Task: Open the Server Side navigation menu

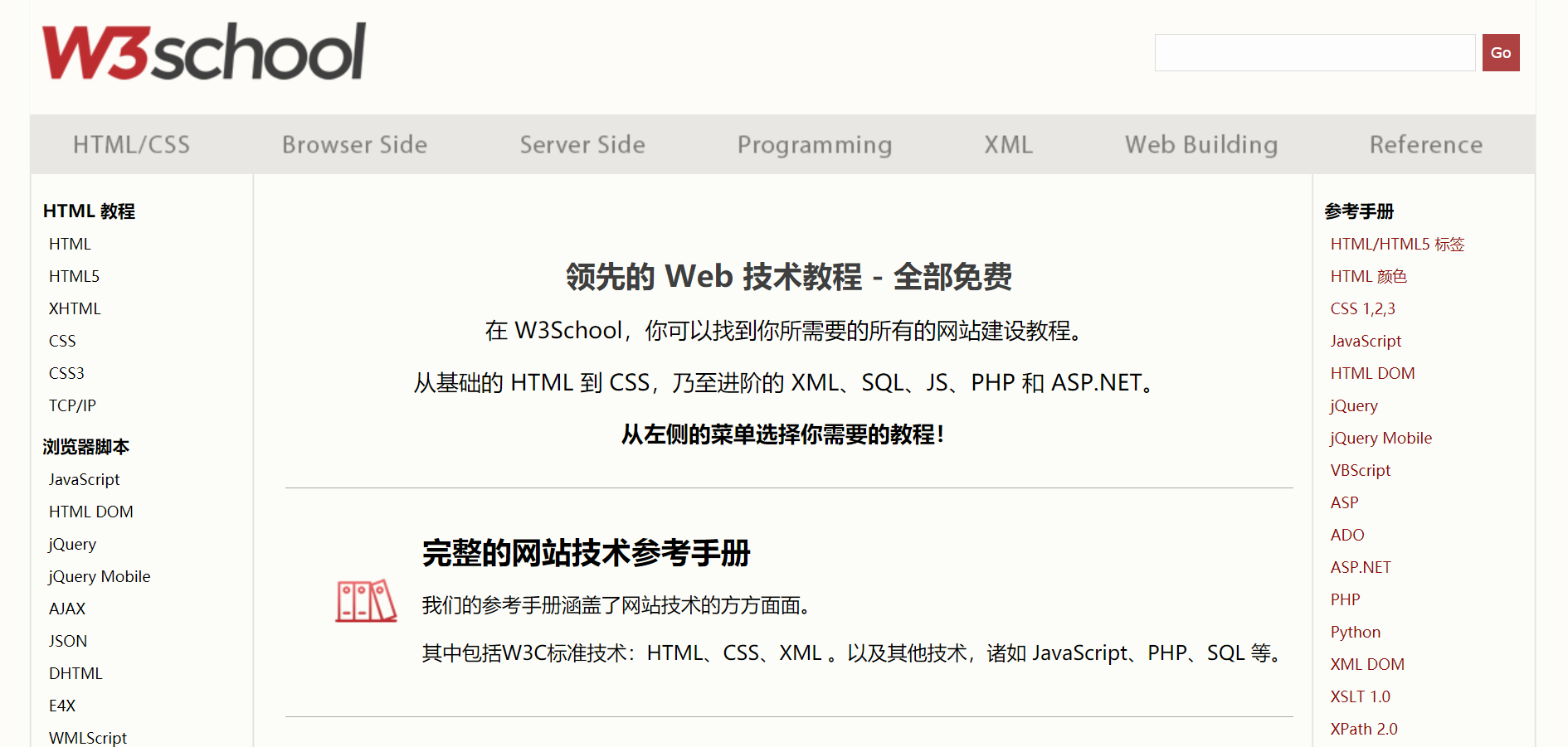Action: point(582,144)
